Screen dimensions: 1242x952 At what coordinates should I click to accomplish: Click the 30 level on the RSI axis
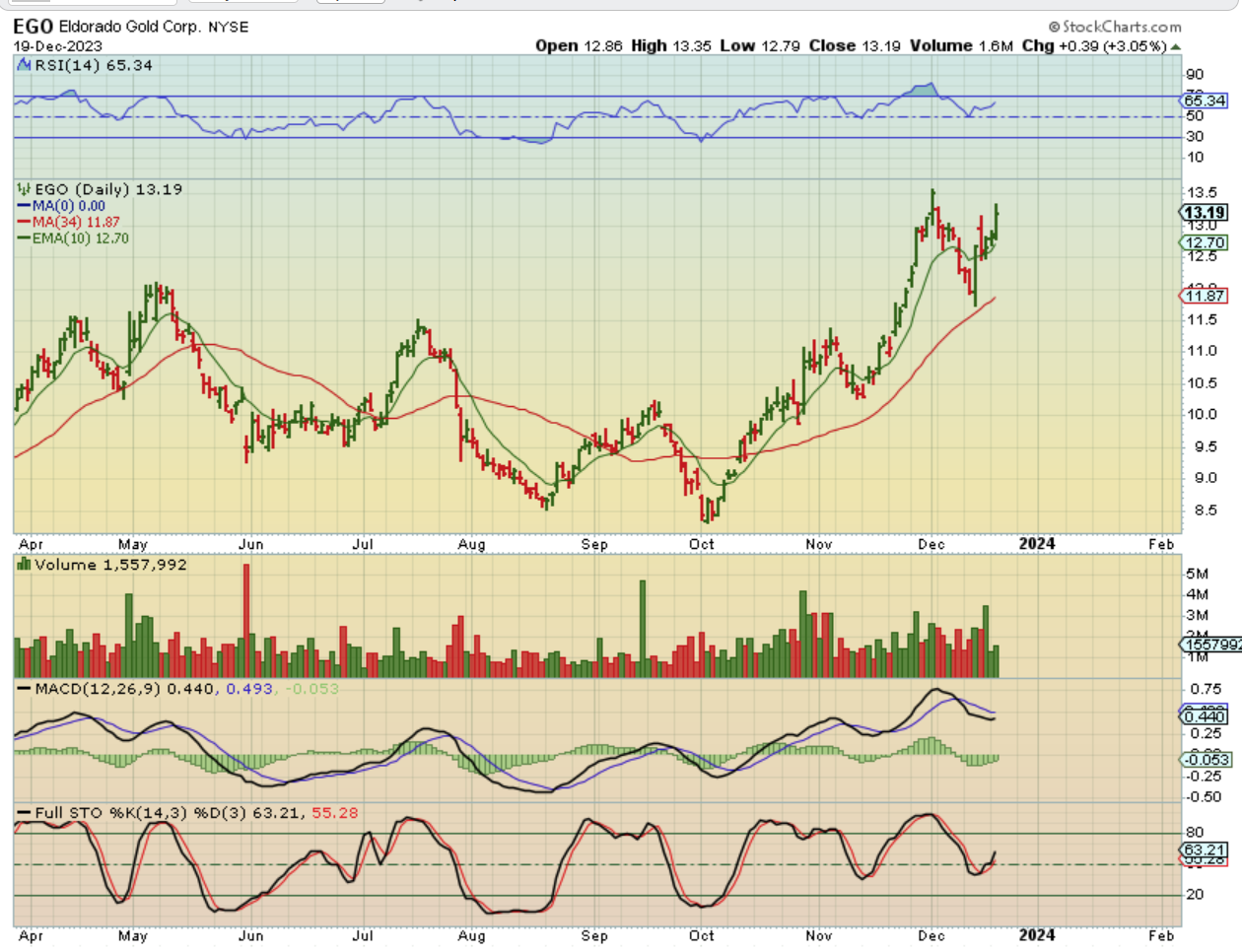coord(1195,137)
